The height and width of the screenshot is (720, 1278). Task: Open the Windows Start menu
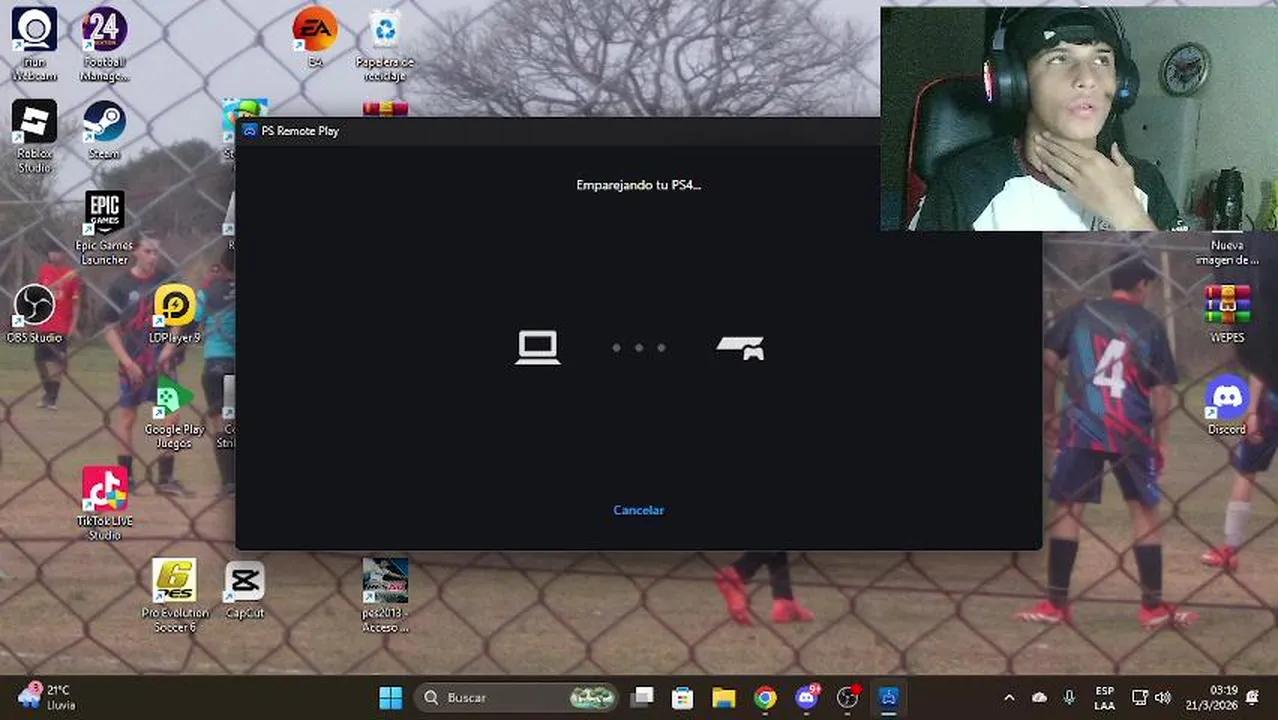pos(391,698)
